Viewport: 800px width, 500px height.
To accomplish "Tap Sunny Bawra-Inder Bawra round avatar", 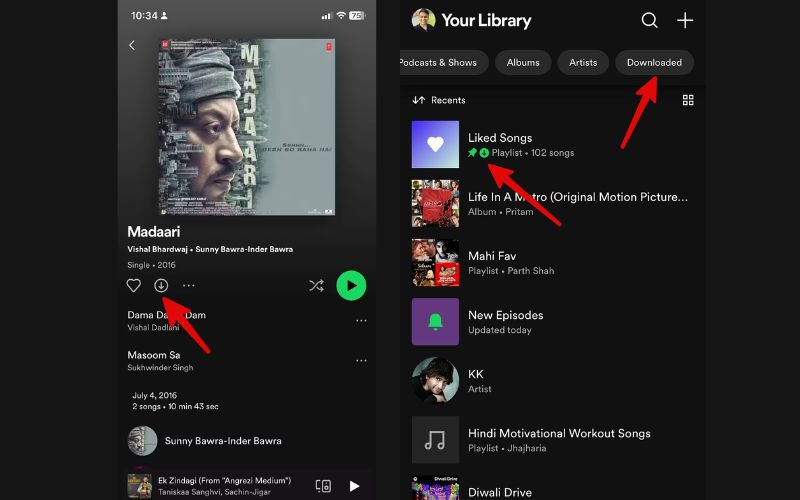I will [x=142, y=441].
